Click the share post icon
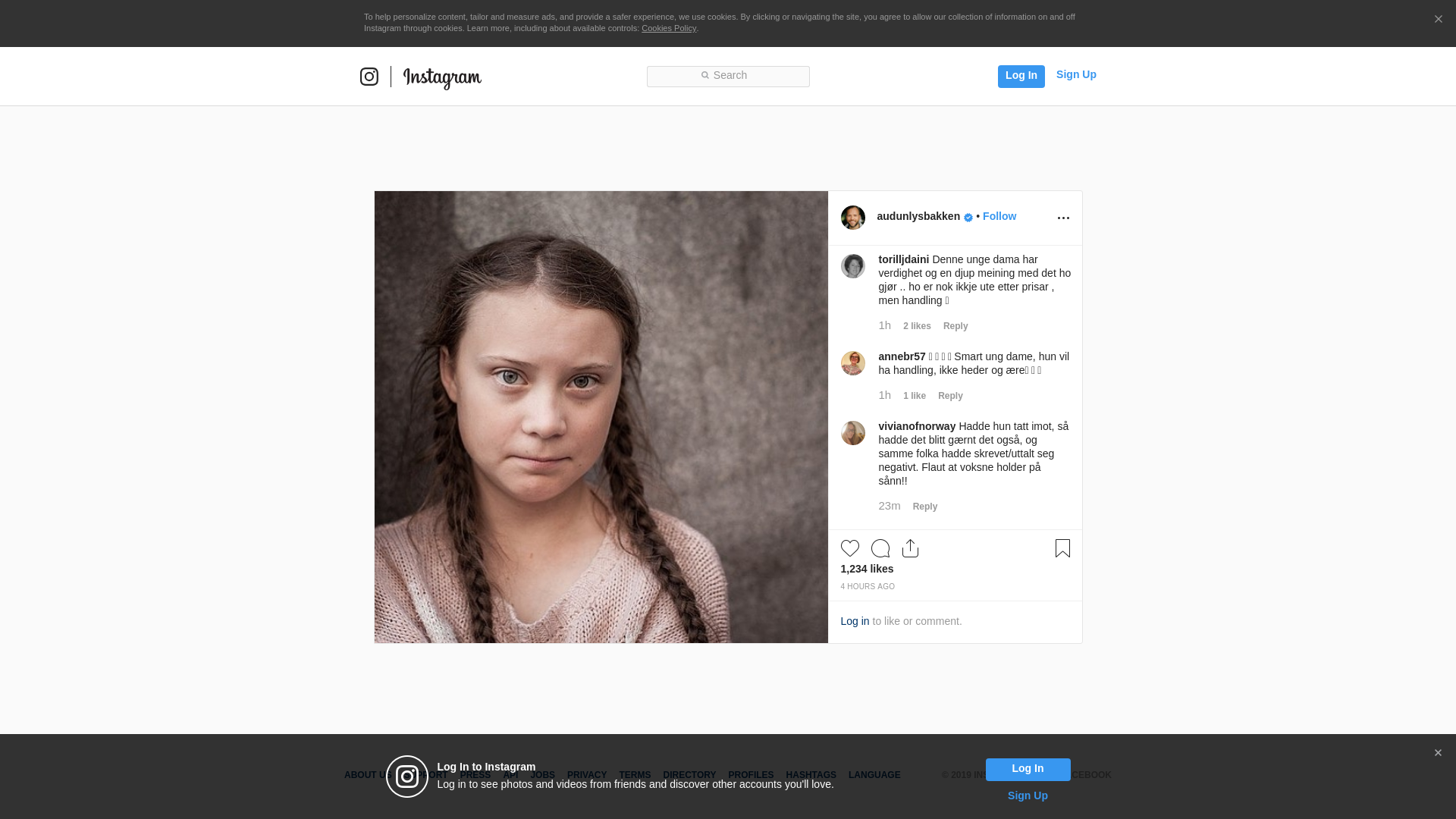This screenshot has width=1456, height=819. (911, 548)
